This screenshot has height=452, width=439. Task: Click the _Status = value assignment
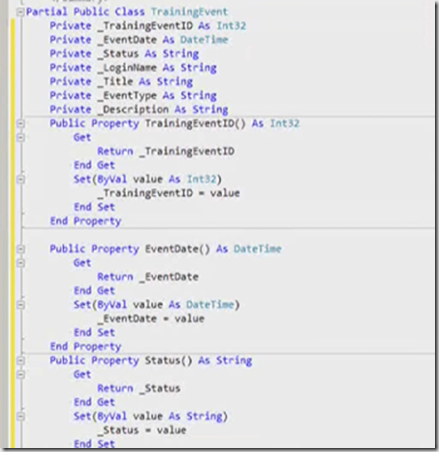(x=142, y=430)
